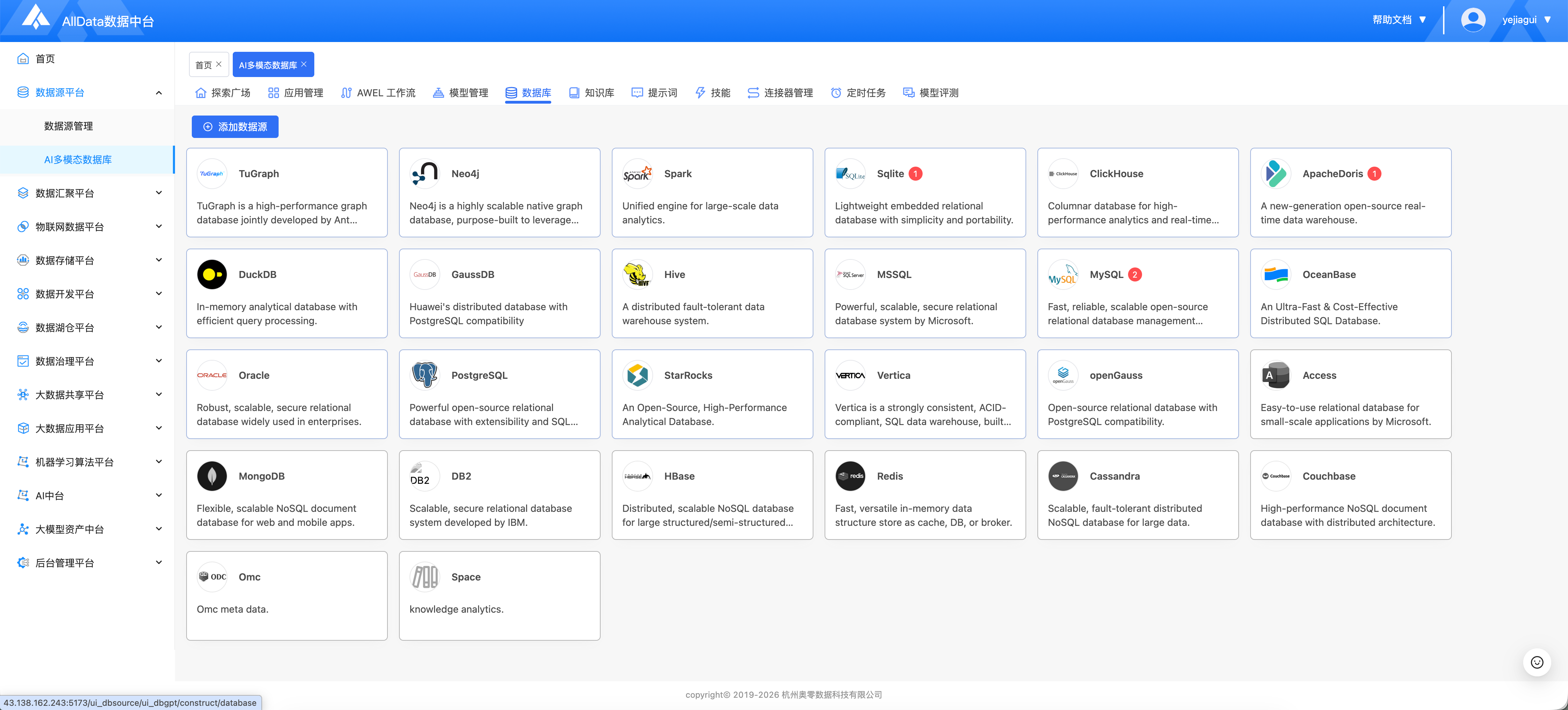Select the 数据库 tab
The height and width of the screenshot is (710, 1568).
point(528,92)
